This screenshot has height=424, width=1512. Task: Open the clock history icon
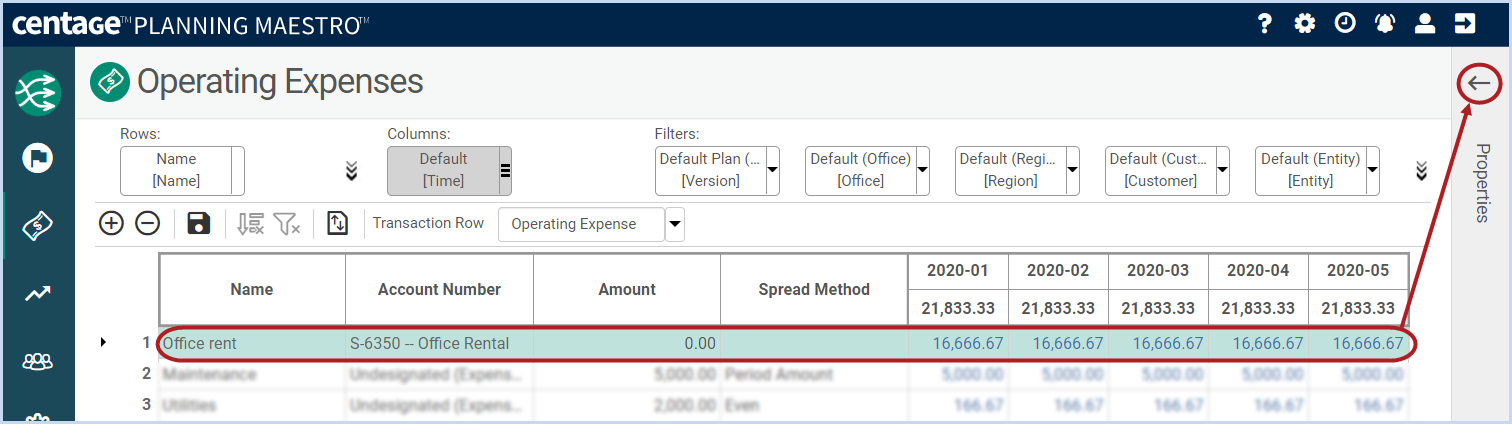pos(1345,23)
